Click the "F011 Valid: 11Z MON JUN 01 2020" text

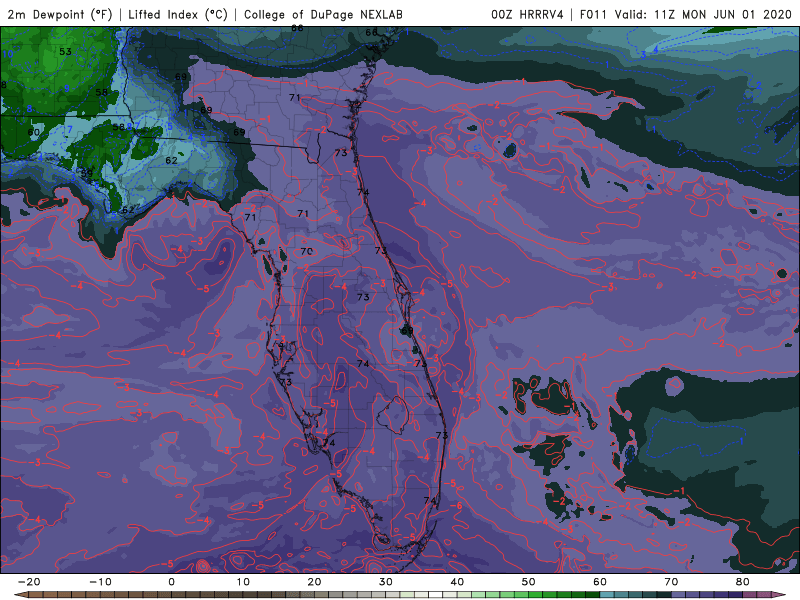coord(686,14)
